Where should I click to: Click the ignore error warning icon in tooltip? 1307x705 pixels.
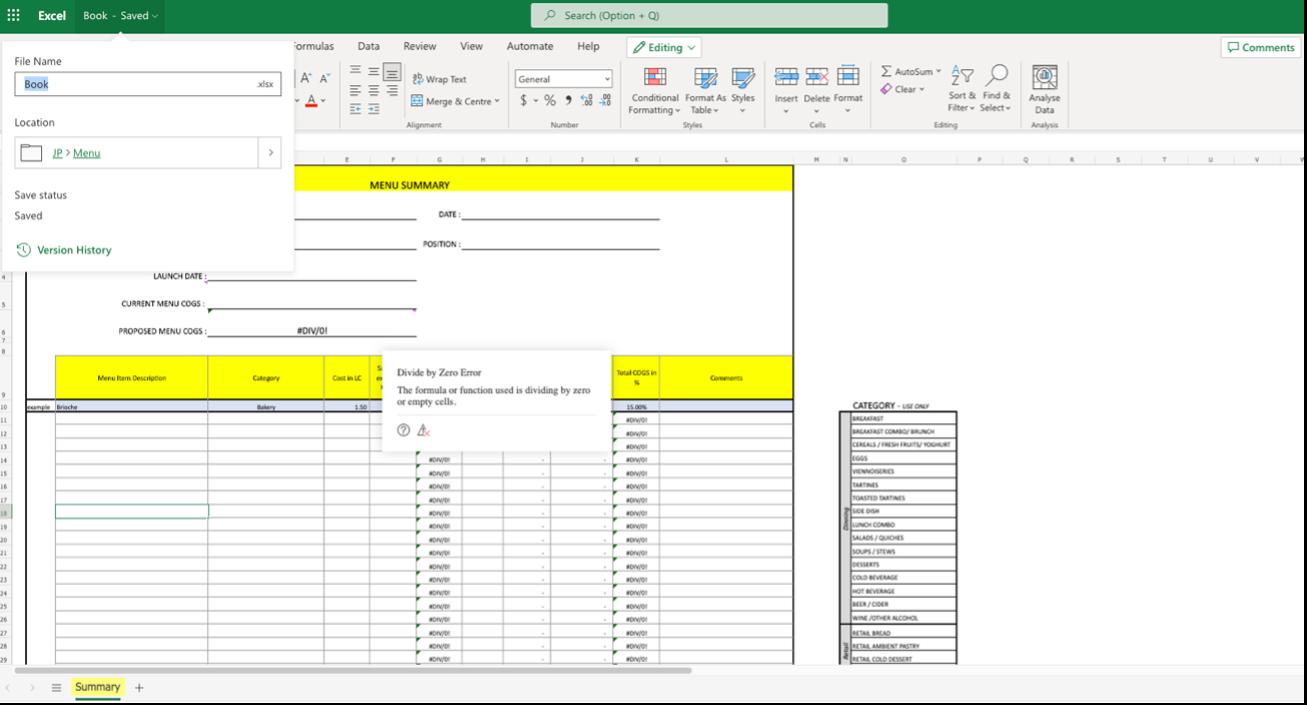[423, 430]
